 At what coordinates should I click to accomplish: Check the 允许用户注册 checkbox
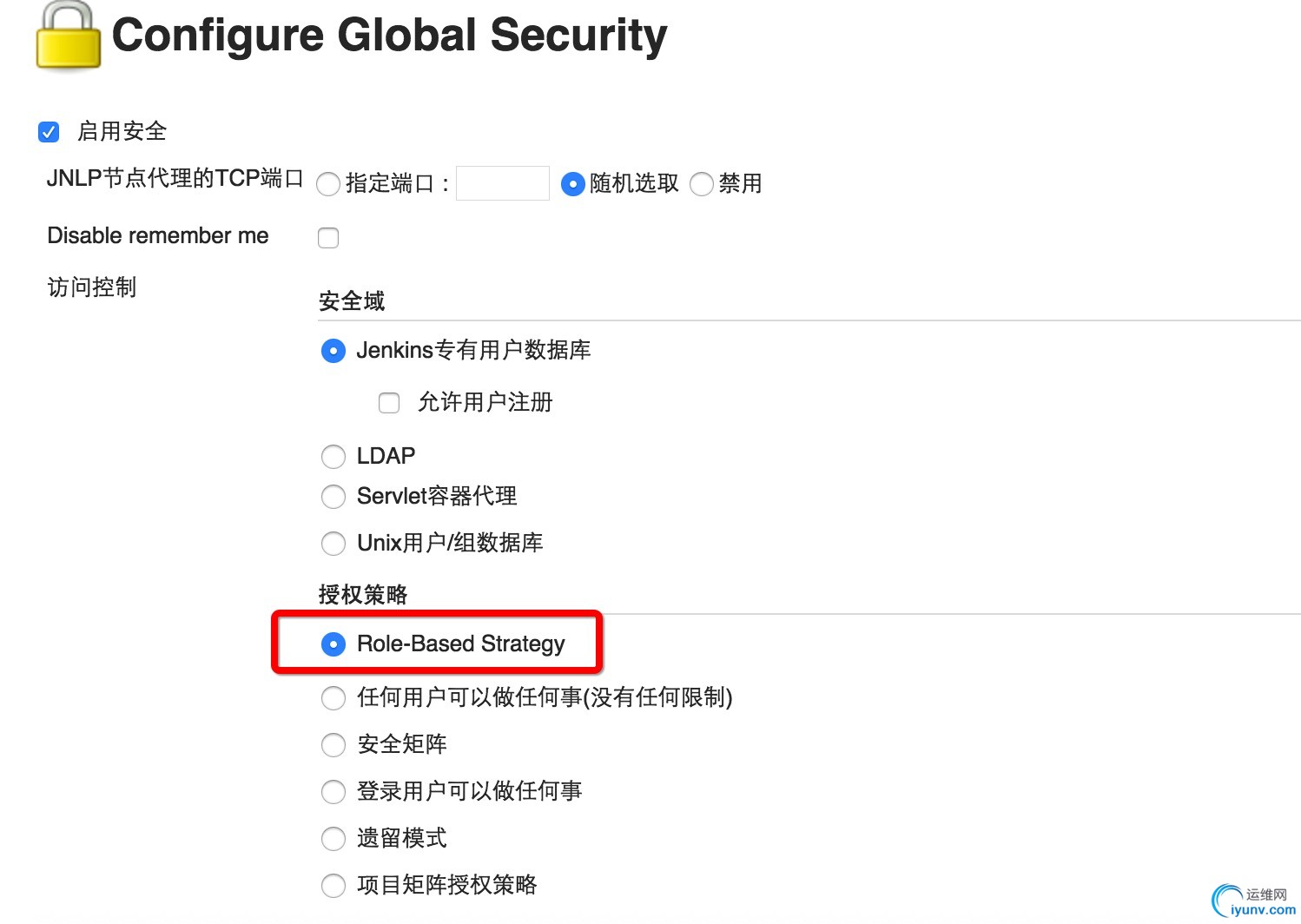point(389,402)
